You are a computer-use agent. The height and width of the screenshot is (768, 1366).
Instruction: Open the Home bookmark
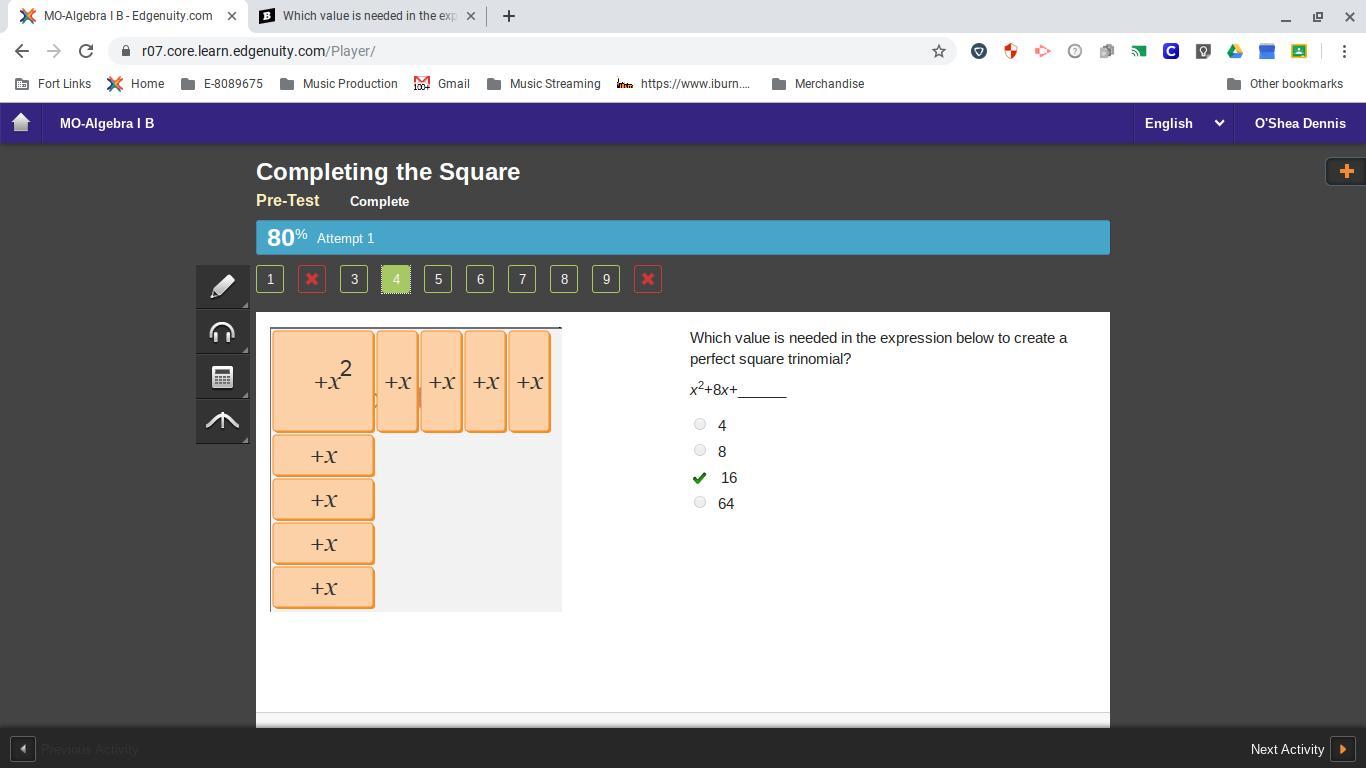click(135, 84)
